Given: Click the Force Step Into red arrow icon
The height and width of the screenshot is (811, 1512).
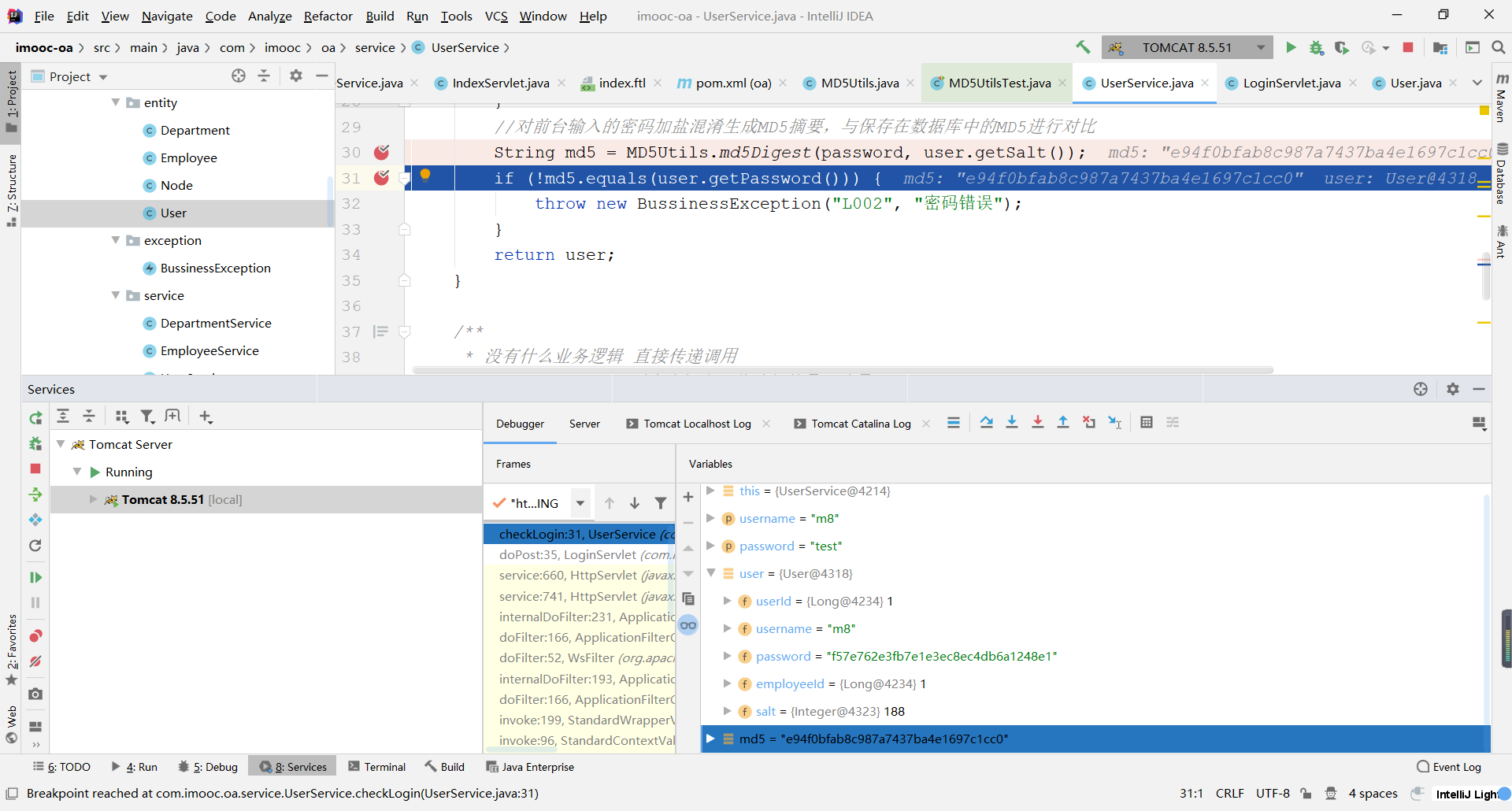Looking at the screenshot, I should (x=1038, y=423).
